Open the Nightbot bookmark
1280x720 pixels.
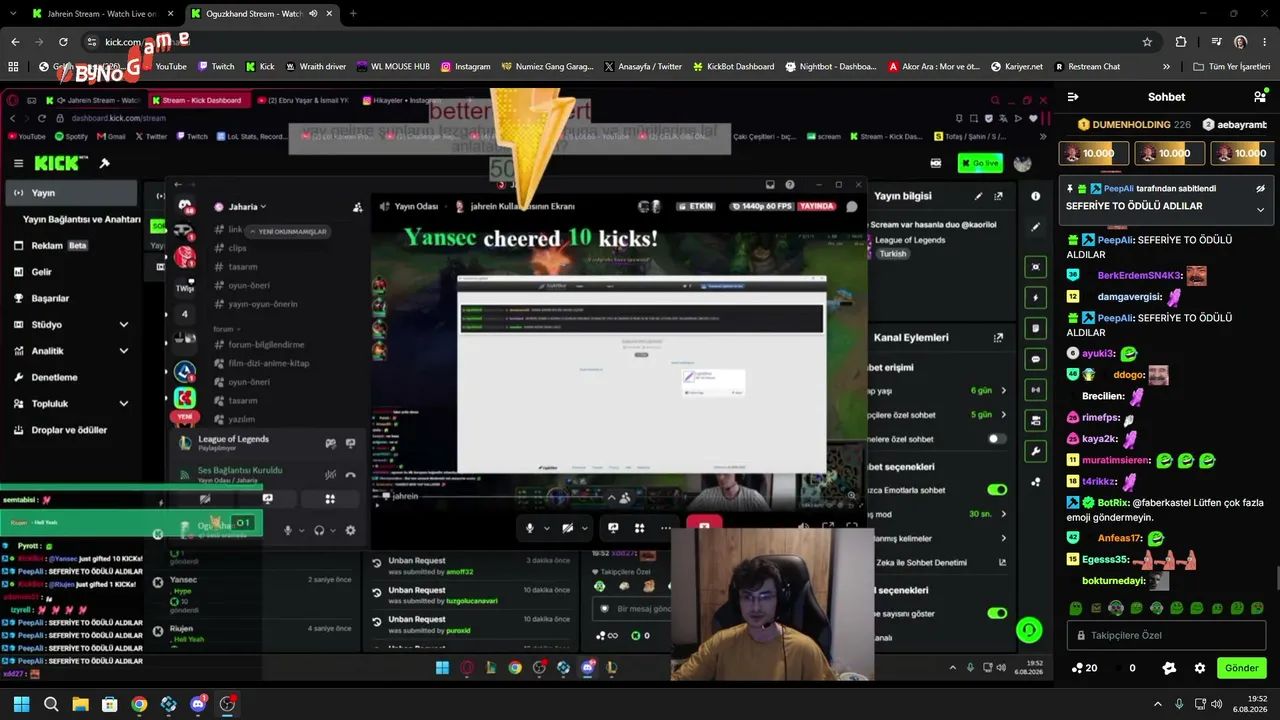point(831,67)
